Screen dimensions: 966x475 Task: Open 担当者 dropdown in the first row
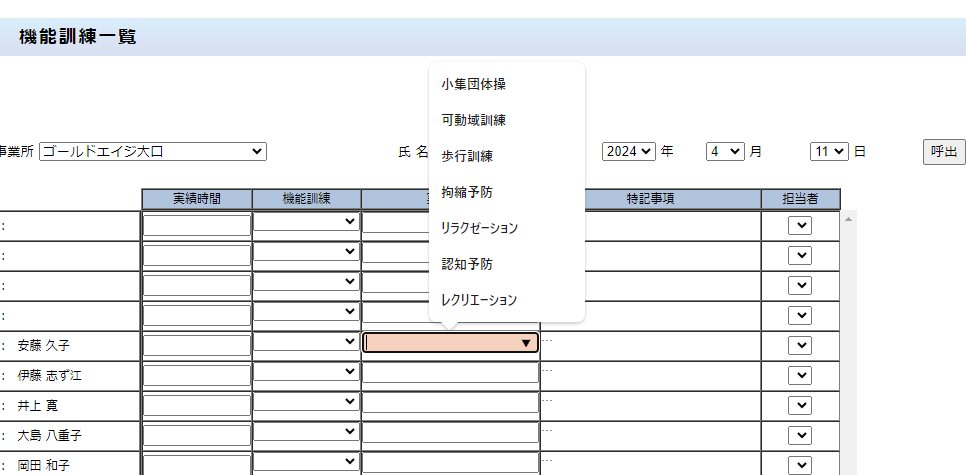point(799,226)
